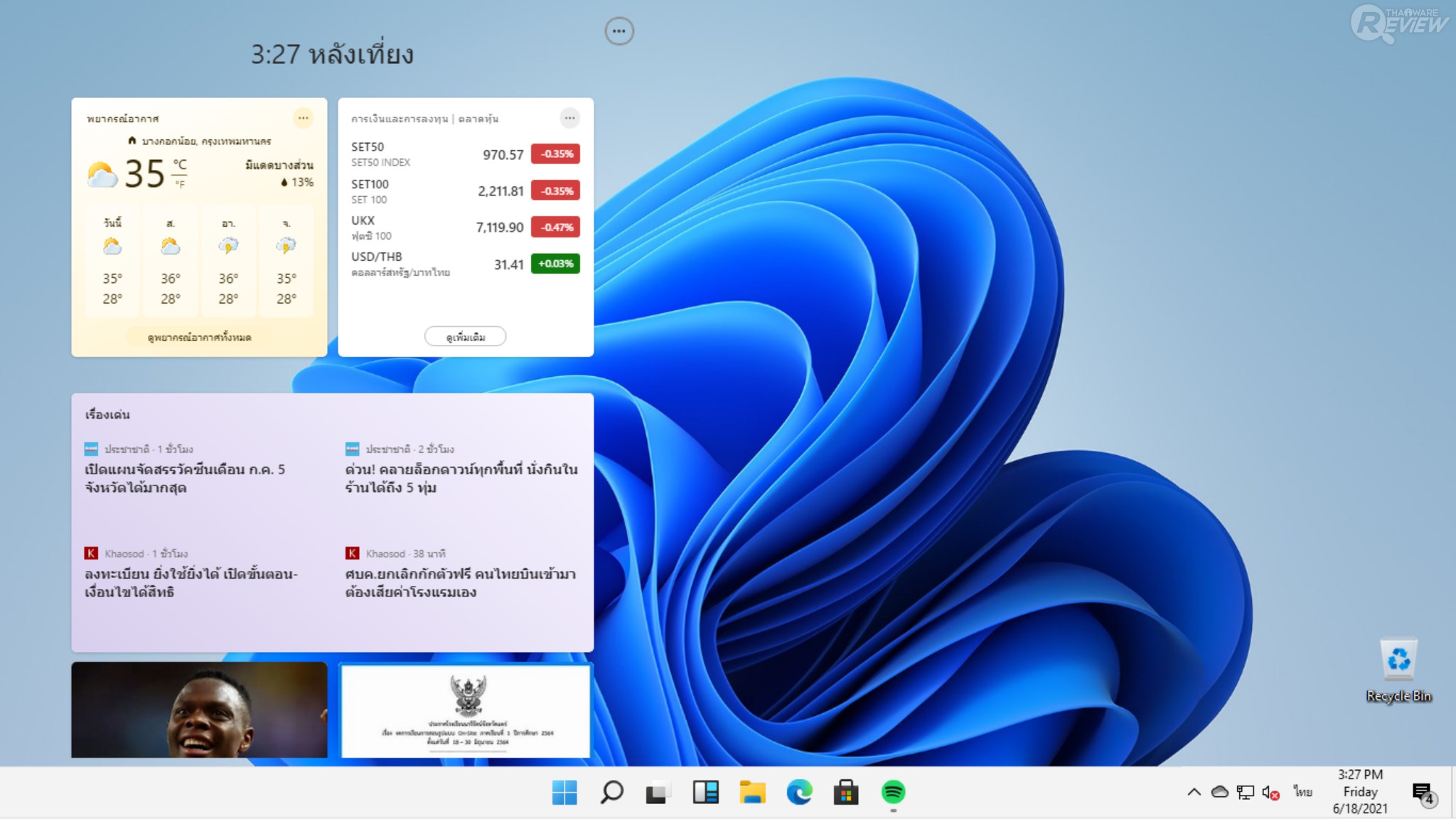Click the Widgets taskbar icon

705,792
